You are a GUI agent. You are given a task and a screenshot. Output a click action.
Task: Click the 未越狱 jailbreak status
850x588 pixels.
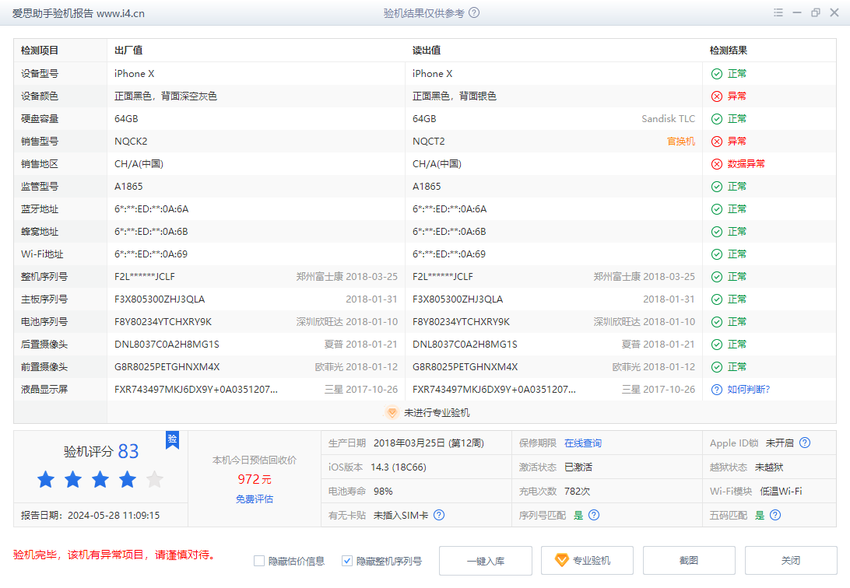tap(769, 467)
